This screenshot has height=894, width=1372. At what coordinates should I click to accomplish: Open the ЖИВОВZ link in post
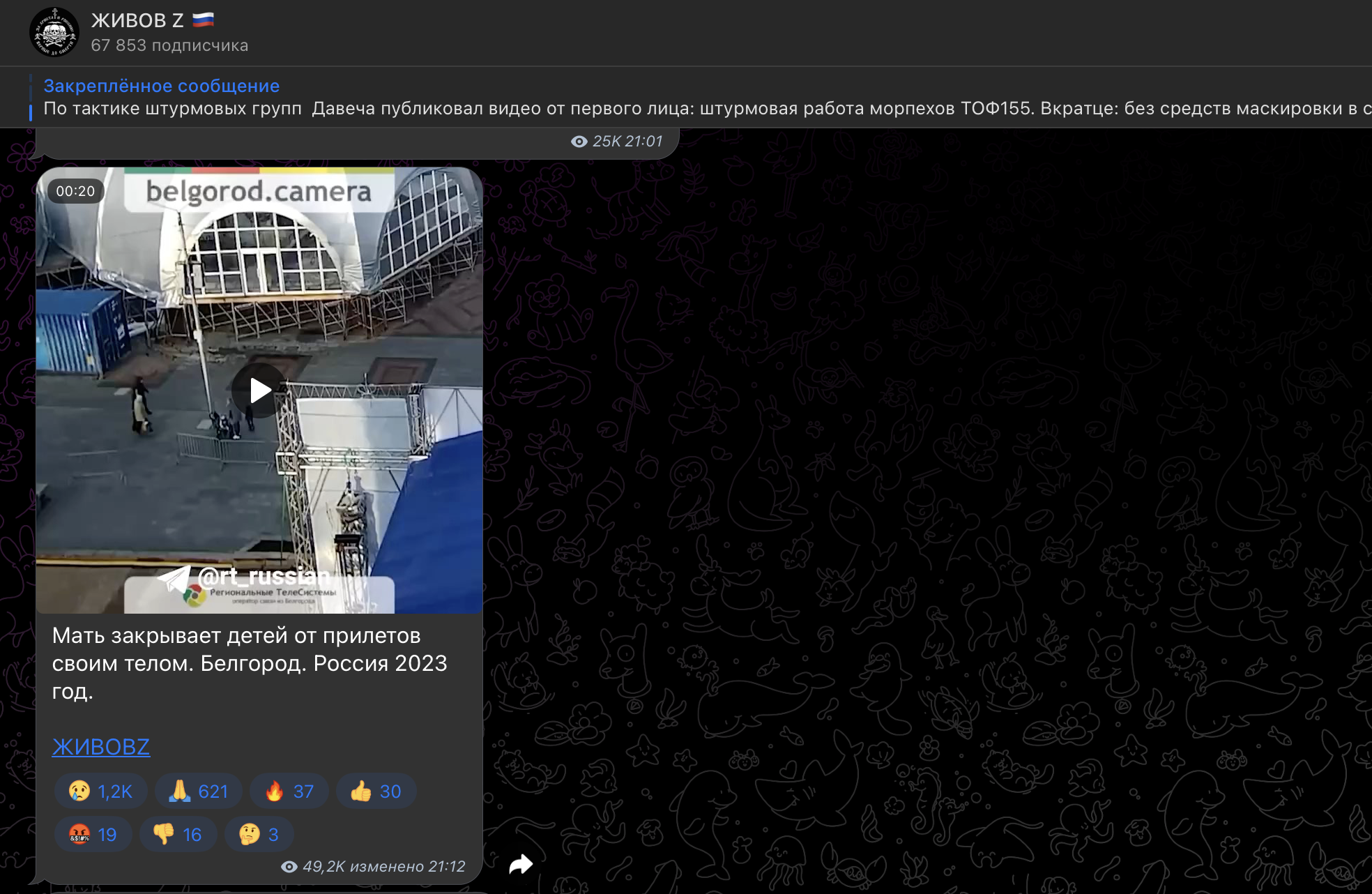101,747
